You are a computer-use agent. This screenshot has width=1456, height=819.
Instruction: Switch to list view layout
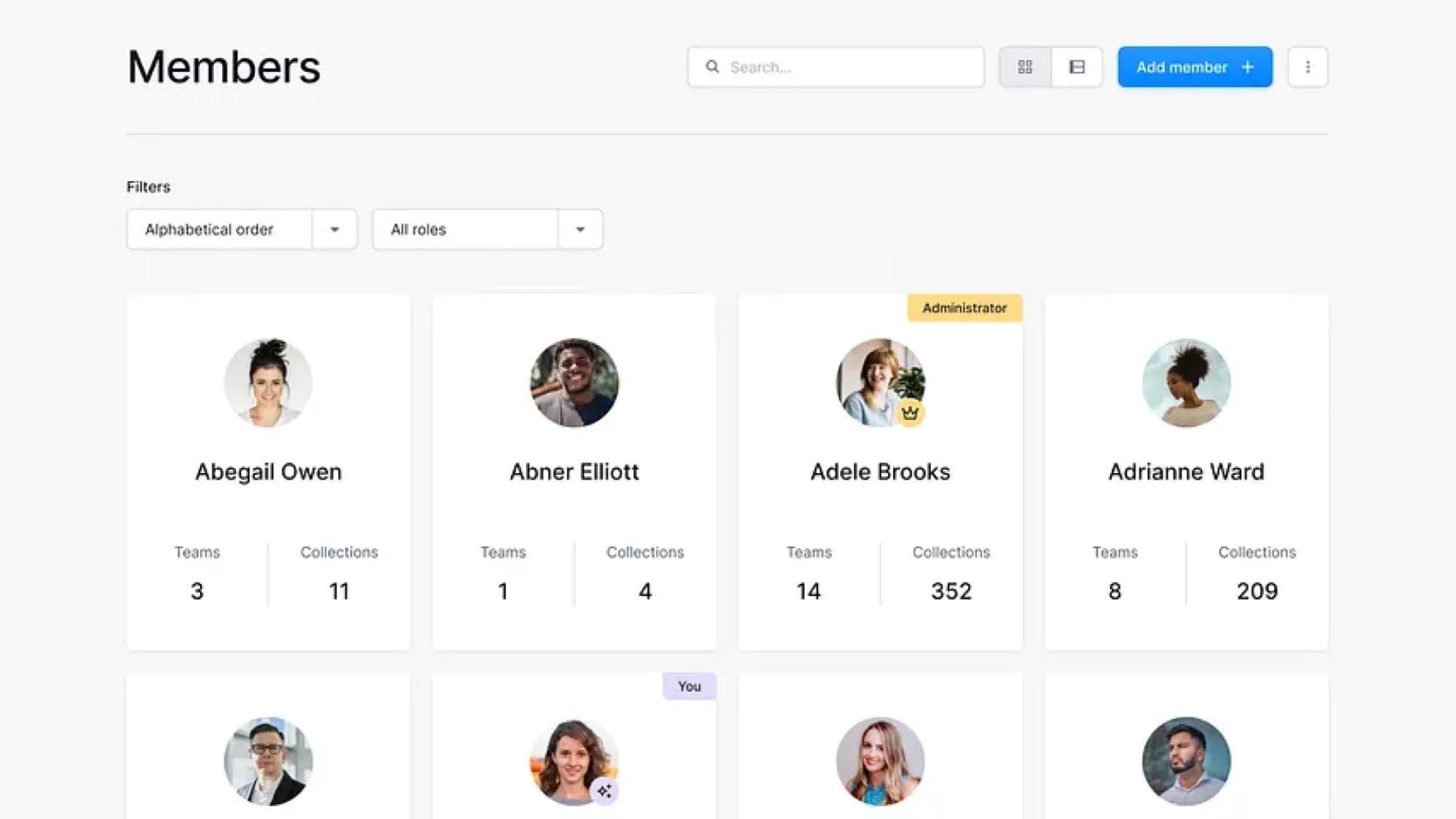pyautogui.click(x=1077, y=67)
